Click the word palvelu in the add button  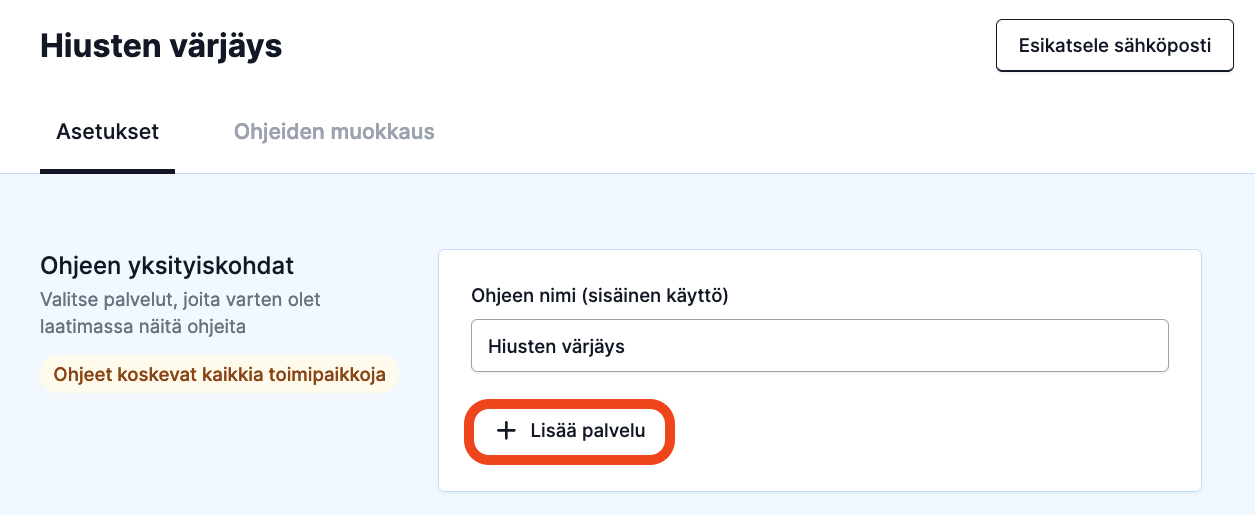613,431
